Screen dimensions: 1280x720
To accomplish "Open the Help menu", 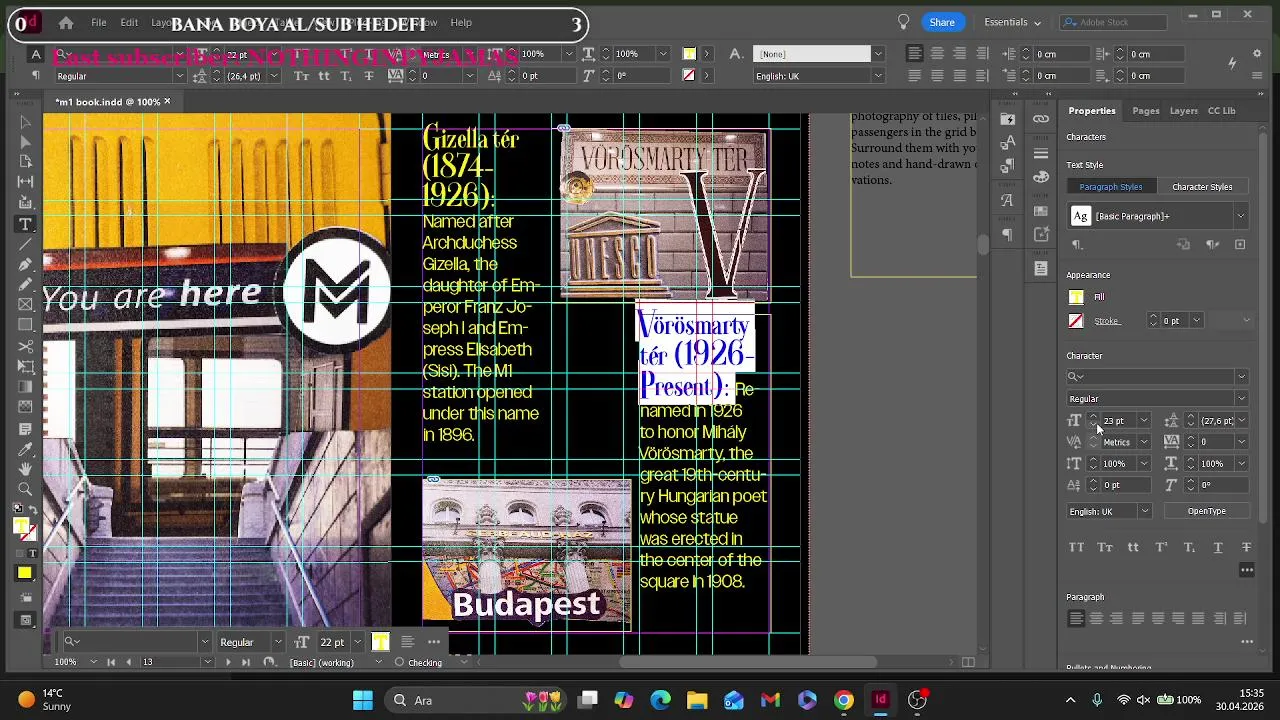I will (461, 22).
